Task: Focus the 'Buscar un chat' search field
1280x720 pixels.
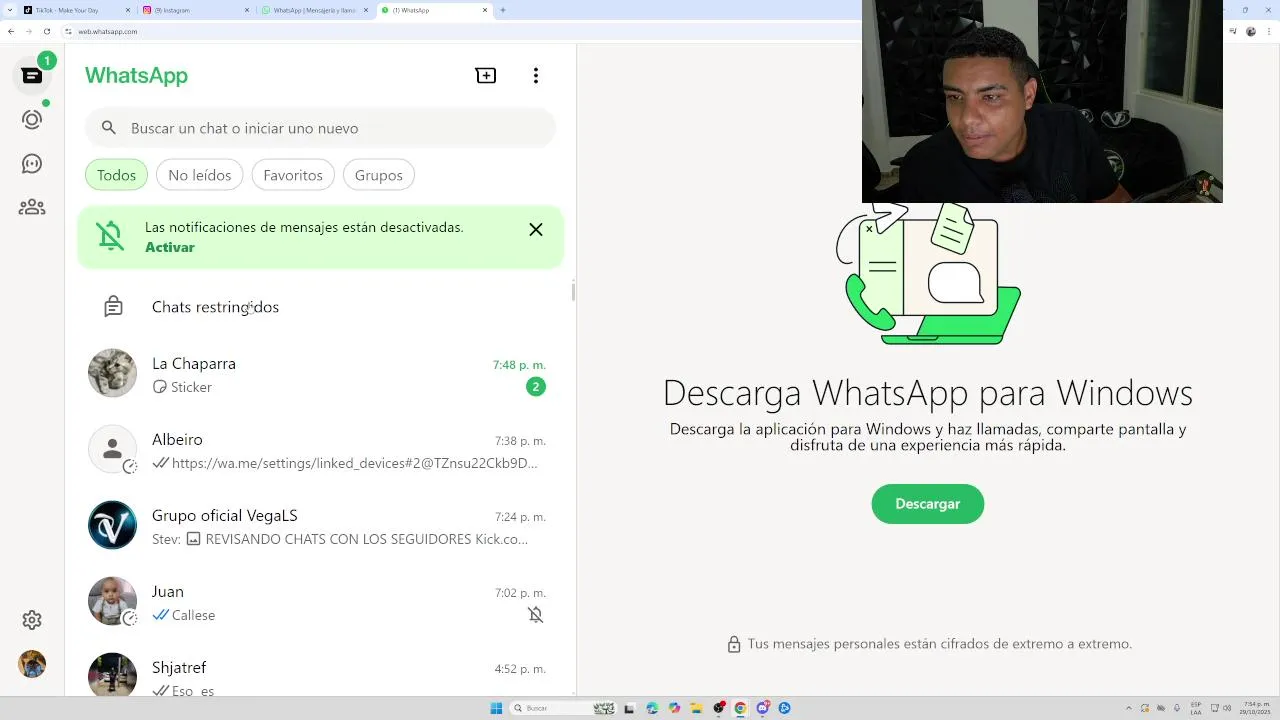Action: click(x=320, y=128)
